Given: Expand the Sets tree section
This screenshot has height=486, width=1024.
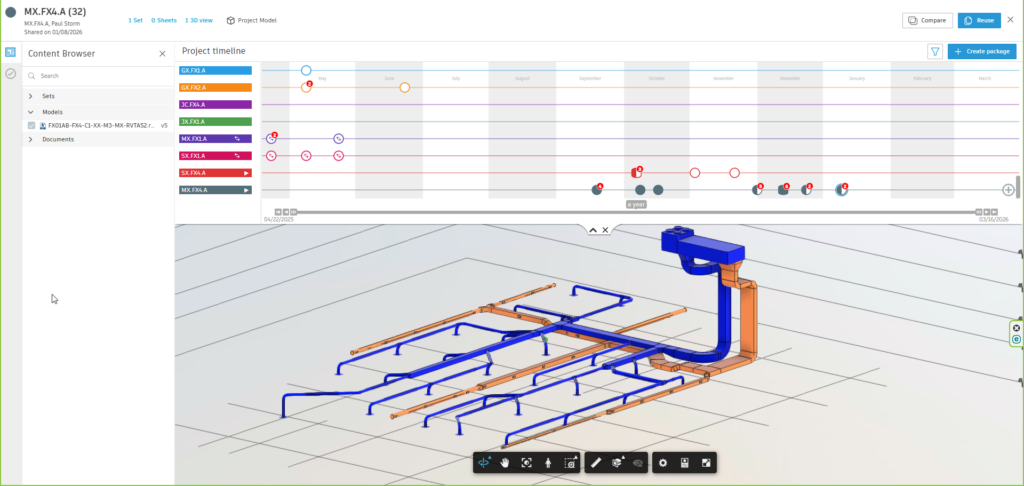Looking at the screenshot, I should 31,96.
